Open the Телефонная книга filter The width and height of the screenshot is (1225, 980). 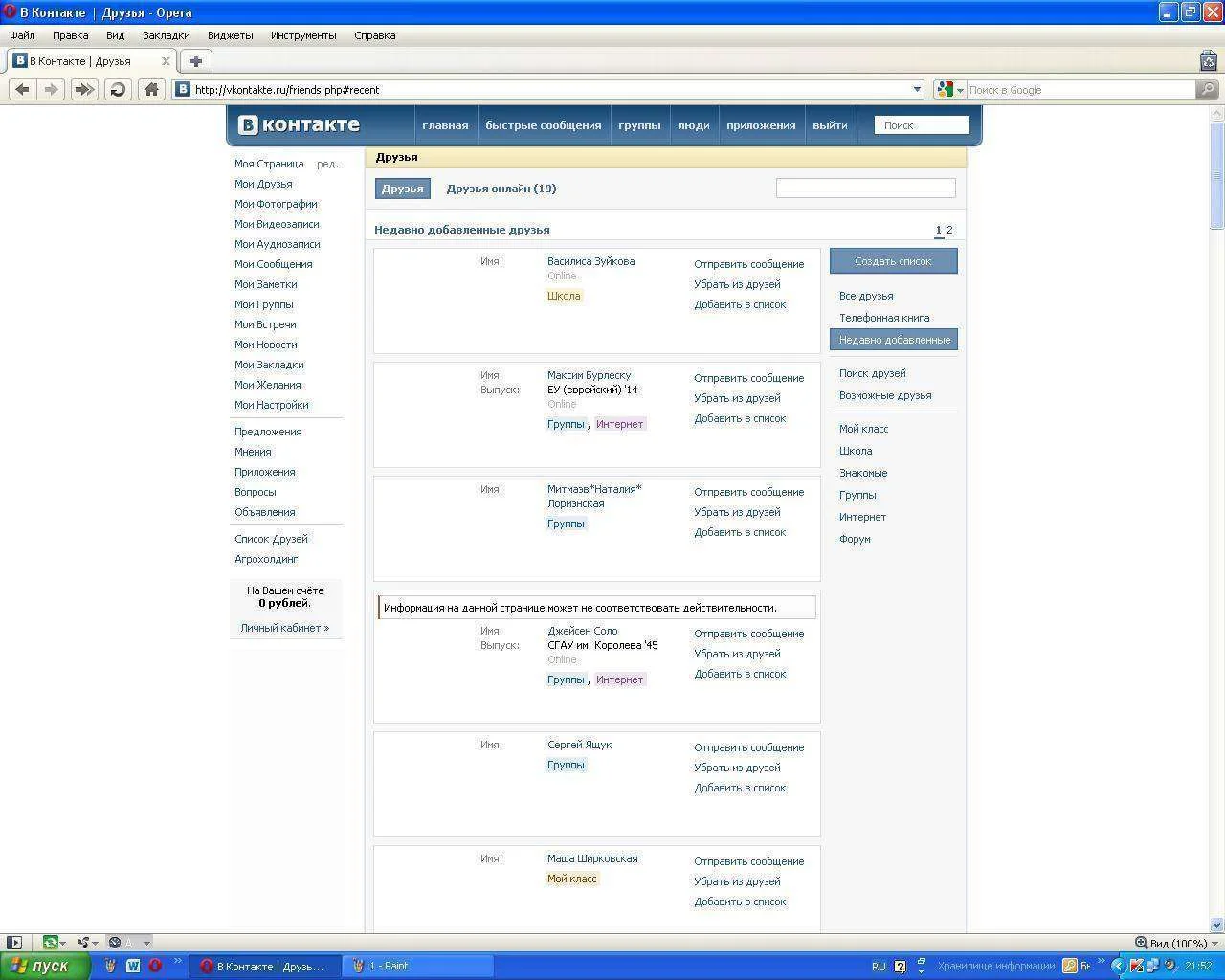(x=884, y=318)
